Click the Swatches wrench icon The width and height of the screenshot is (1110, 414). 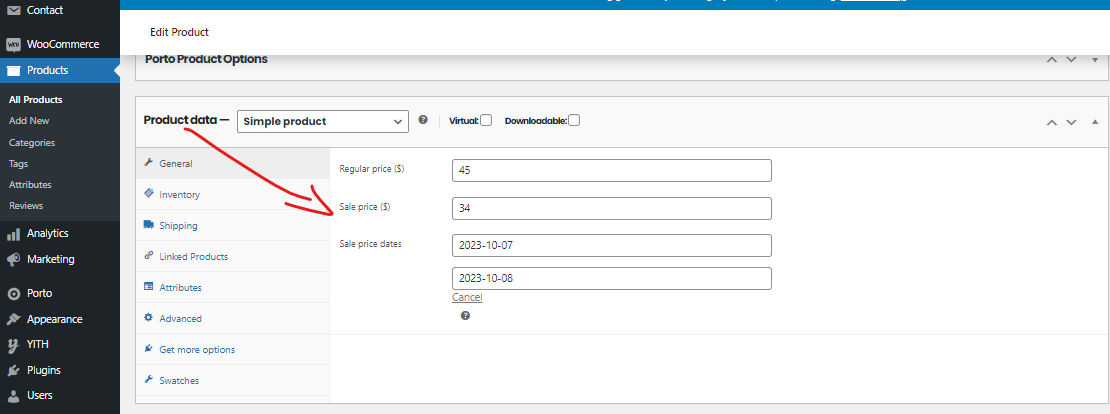click(x=149, y=379)
